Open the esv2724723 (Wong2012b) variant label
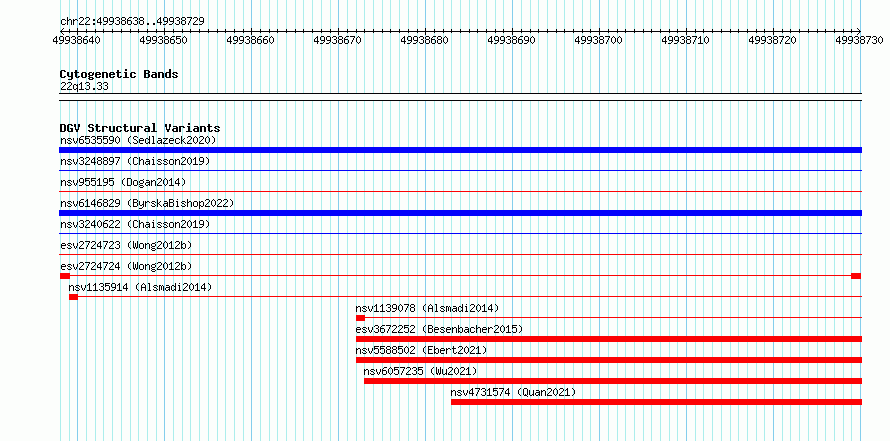 [126, 245]
